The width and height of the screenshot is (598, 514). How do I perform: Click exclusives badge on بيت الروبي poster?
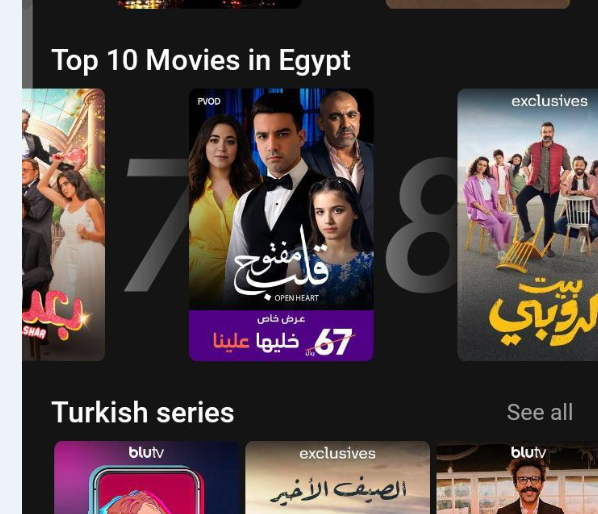point(549,101)
